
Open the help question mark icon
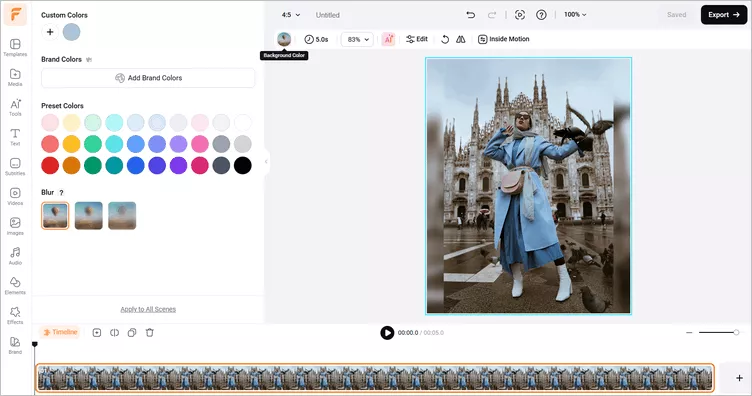coord(541,15)
